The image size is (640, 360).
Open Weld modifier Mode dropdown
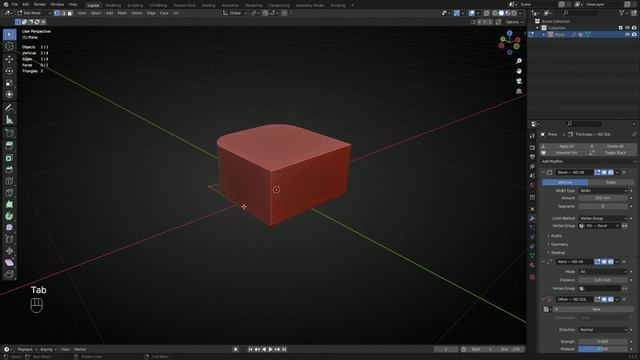tap(603, 271)
